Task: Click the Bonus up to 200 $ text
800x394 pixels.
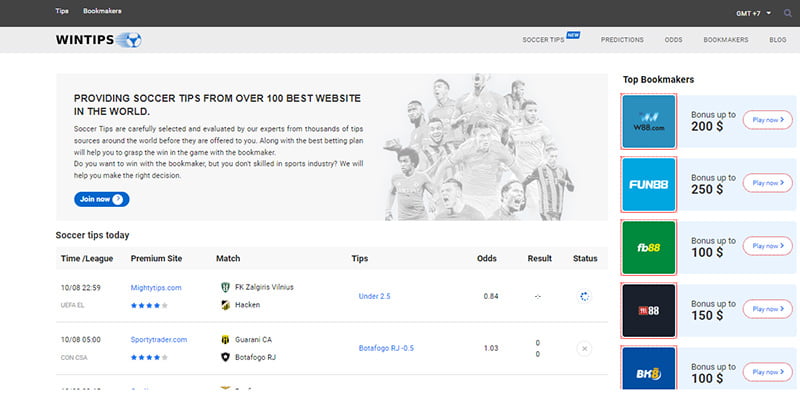Action: tap(713, 120)
